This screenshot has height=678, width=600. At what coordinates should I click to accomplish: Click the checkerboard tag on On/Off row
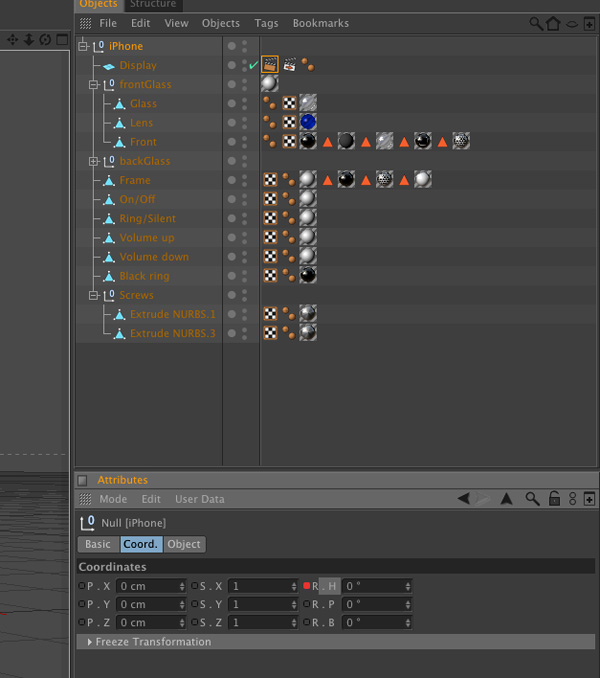[x=270, y=198]
